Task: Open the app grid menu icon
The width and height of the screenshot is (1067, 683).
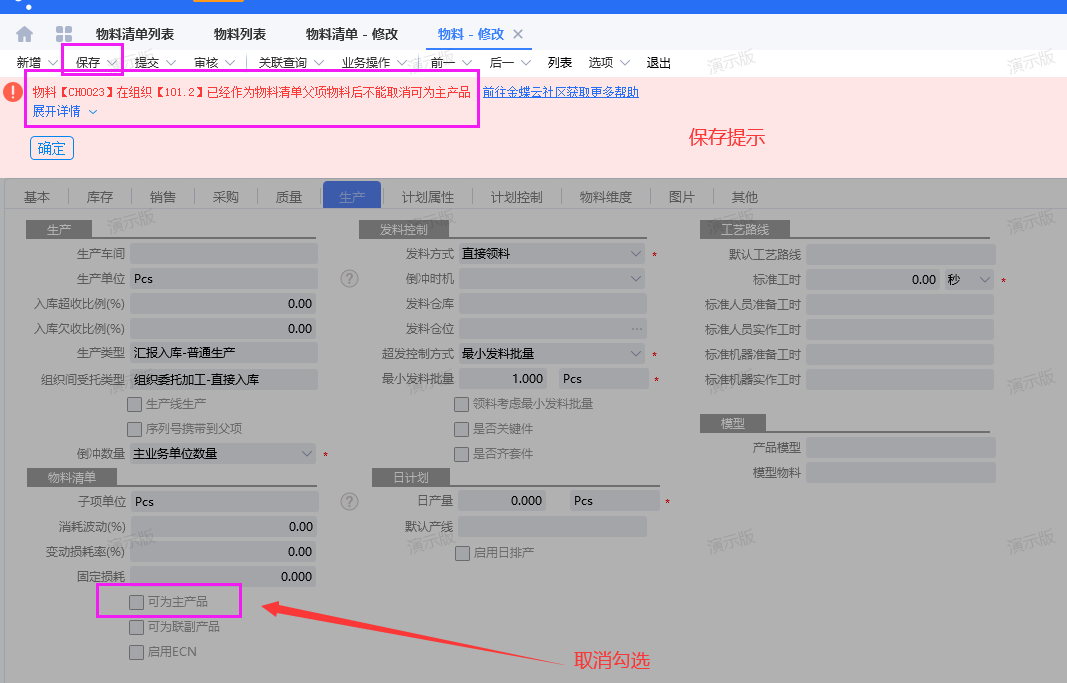Action: pyautogui.click(x=64, y=34)
